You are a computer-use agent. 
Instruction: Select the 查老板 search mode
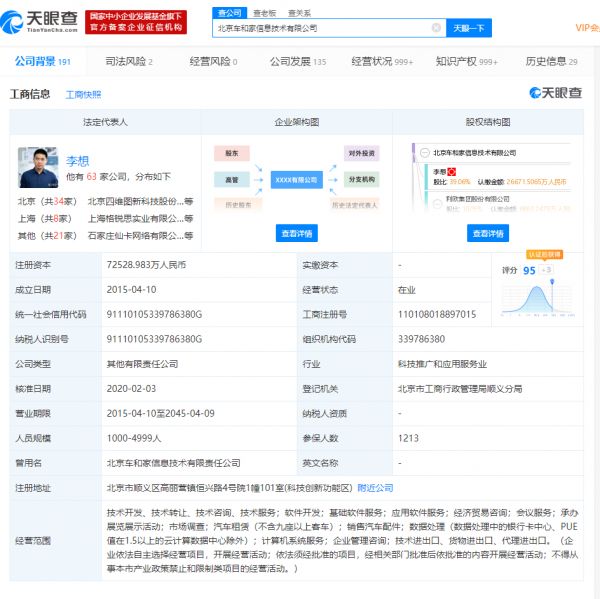tap(264, 12)
